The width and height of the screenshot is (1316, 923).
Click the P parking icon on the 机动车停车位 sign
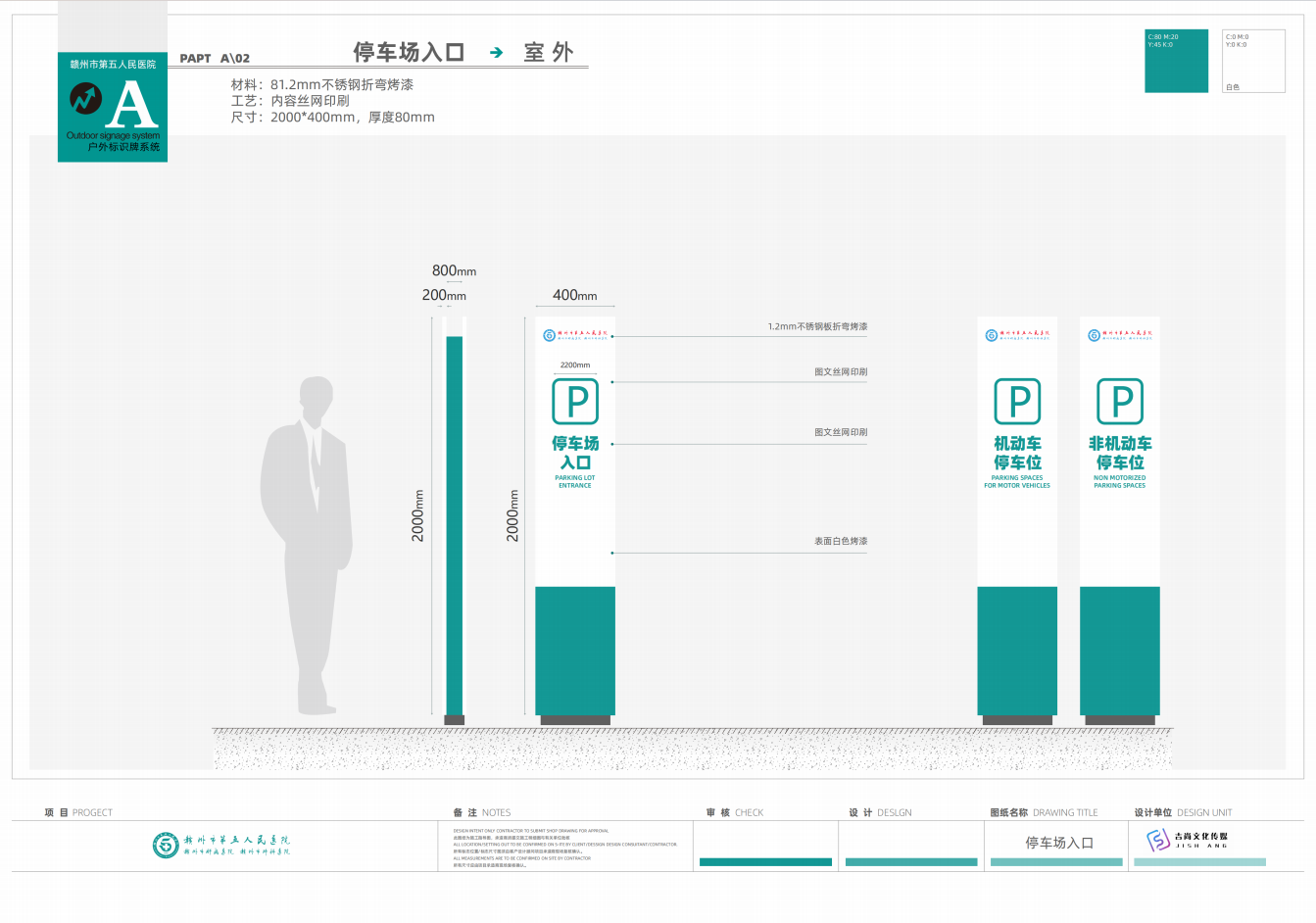1017,402
